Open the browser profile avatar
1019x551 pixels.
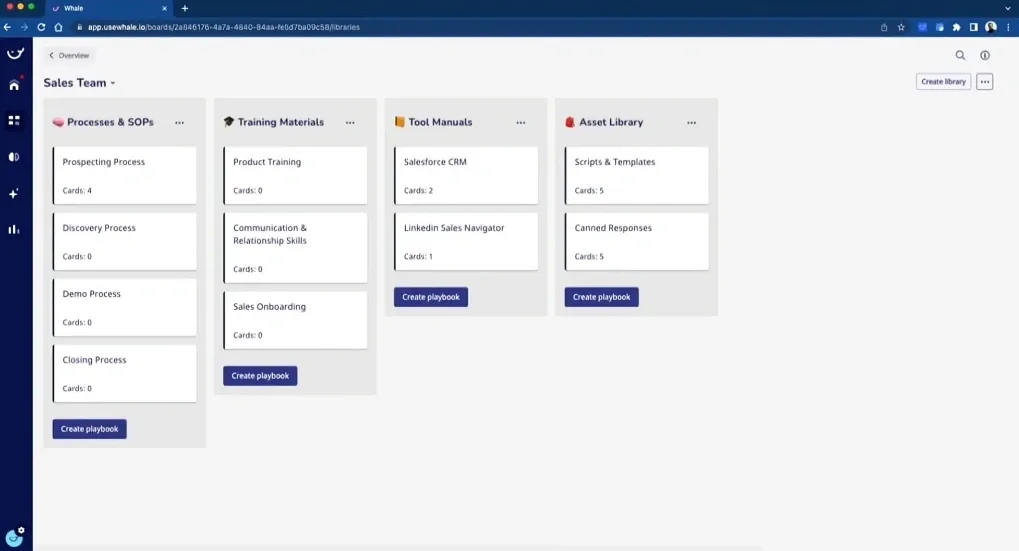click(x=990, y=27)
